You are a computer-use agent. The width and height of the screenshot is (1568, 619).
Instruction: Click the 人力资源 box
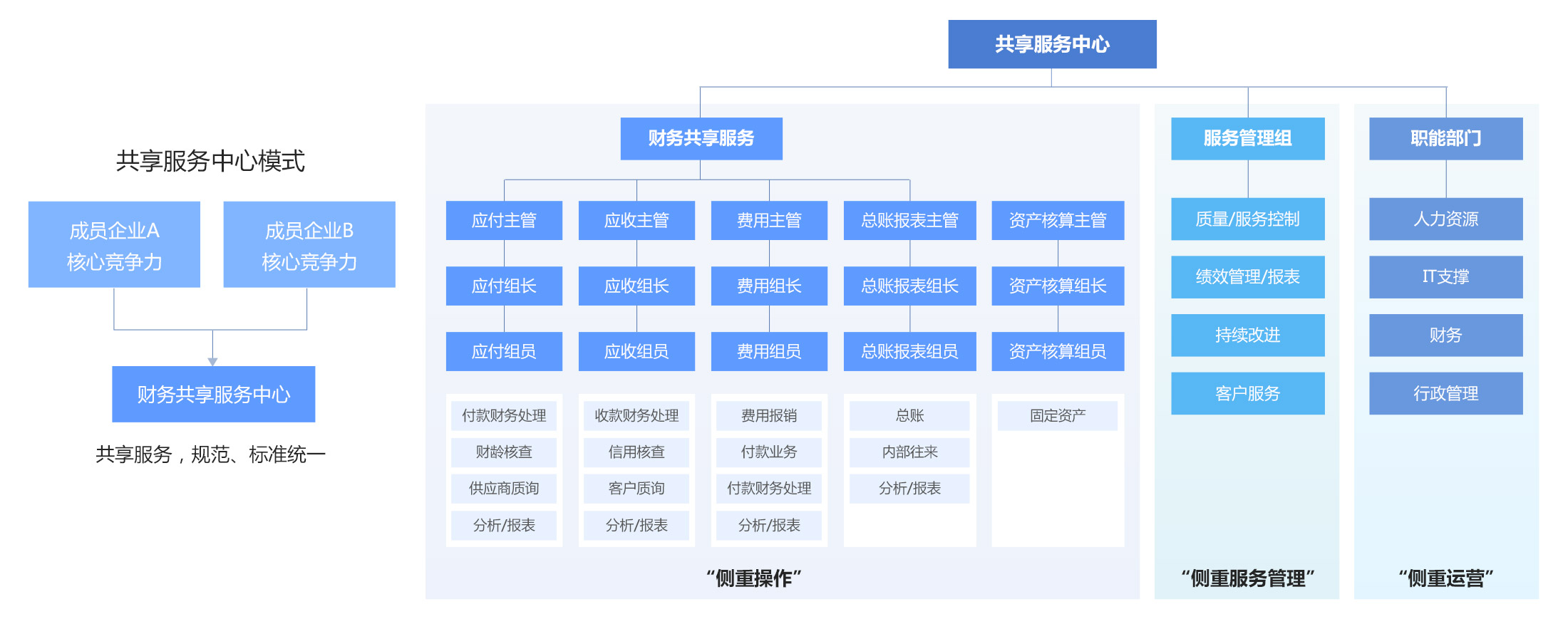pos(1445,219)
